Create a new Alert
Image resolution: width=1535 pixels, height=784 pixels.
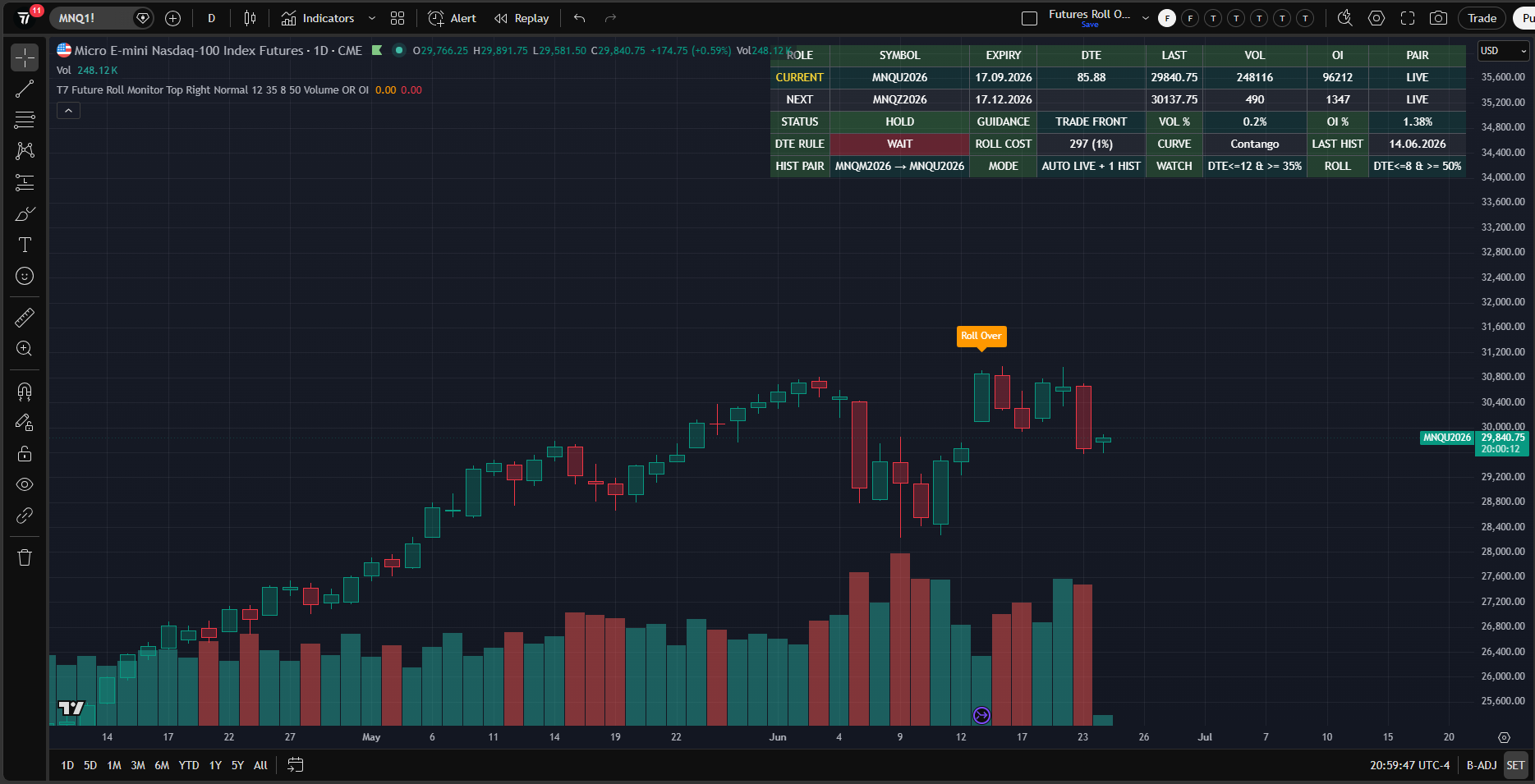(453, 18)
